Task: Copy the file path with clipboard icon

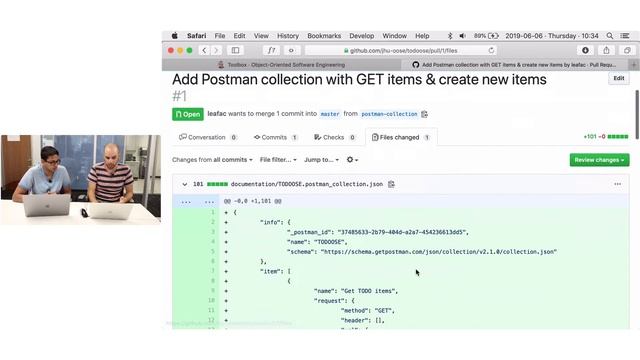Action: click(x=391, y=184)
